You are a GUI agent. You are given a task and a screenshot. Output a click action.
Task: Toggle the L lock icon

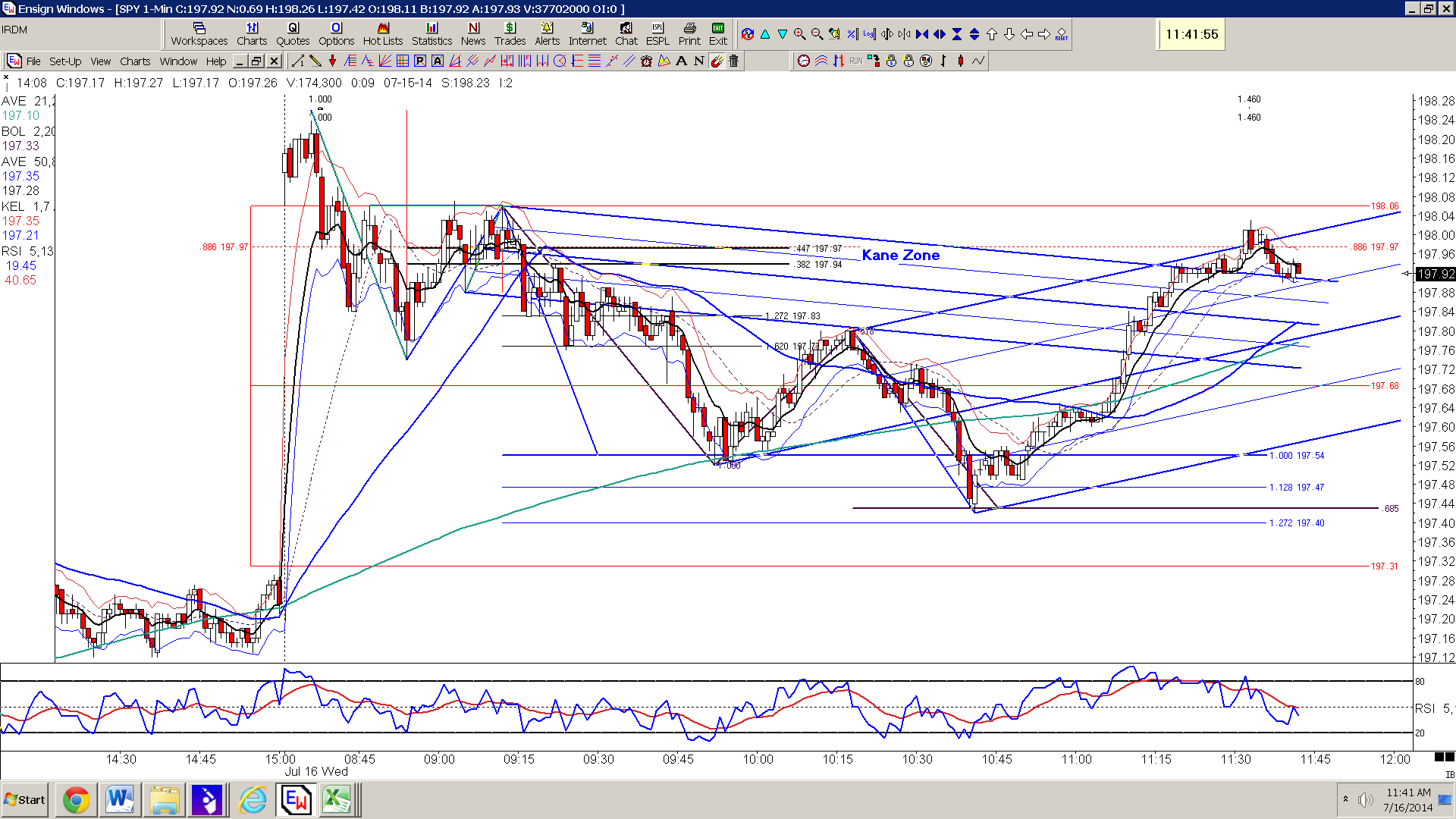click(x=908, y=61)
